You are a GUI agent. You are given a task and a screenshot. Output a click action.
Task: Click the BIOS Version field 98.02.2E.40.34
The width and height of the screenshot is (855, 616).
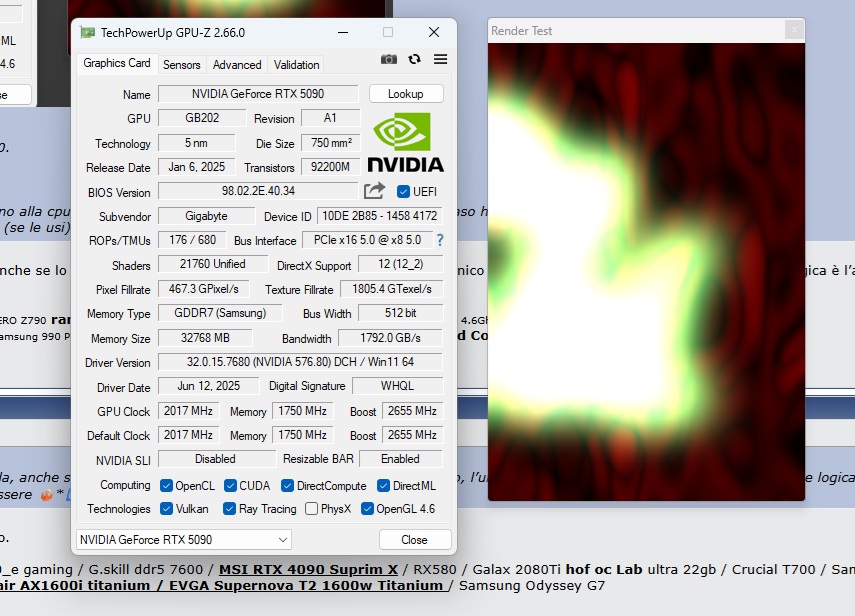point(258,191)
